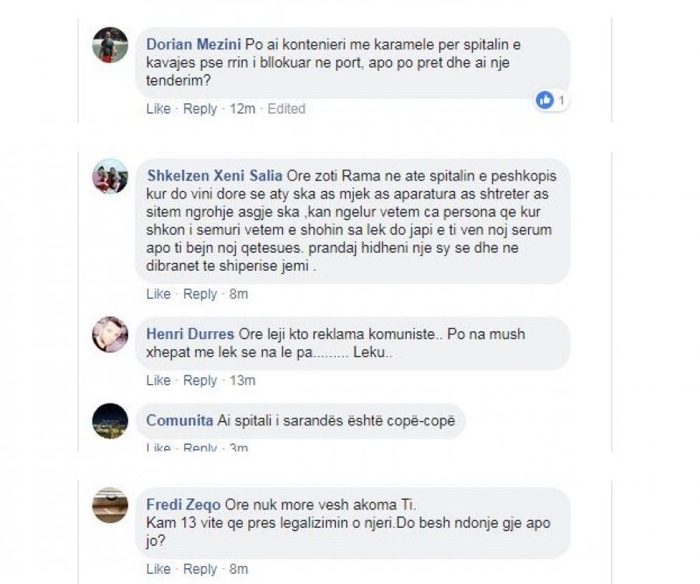The image size is (700, 584).
Task: View the reaction count on Dorian's comment
Action: click(x=561, y=100)
